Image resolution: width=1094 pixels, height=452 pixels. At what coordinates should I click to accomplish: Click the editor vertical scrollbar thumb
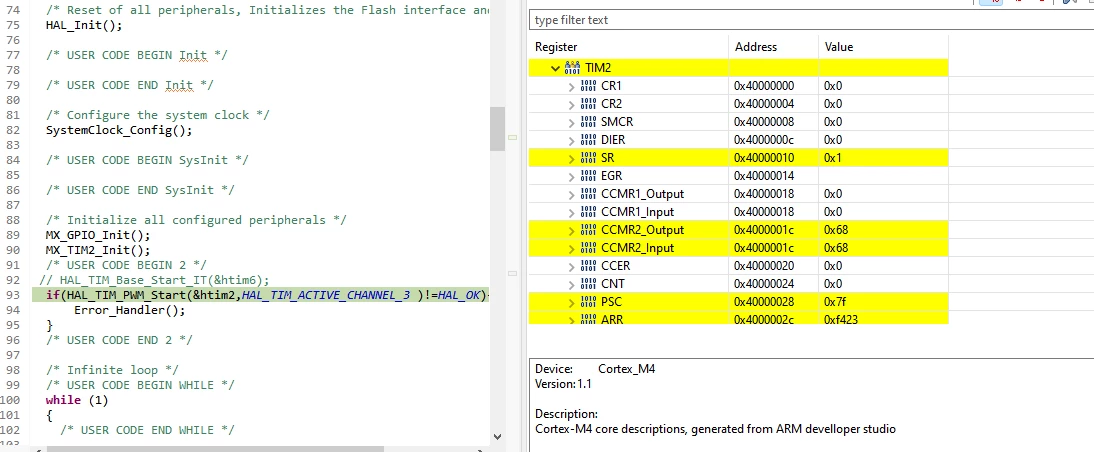click(497, 129)
